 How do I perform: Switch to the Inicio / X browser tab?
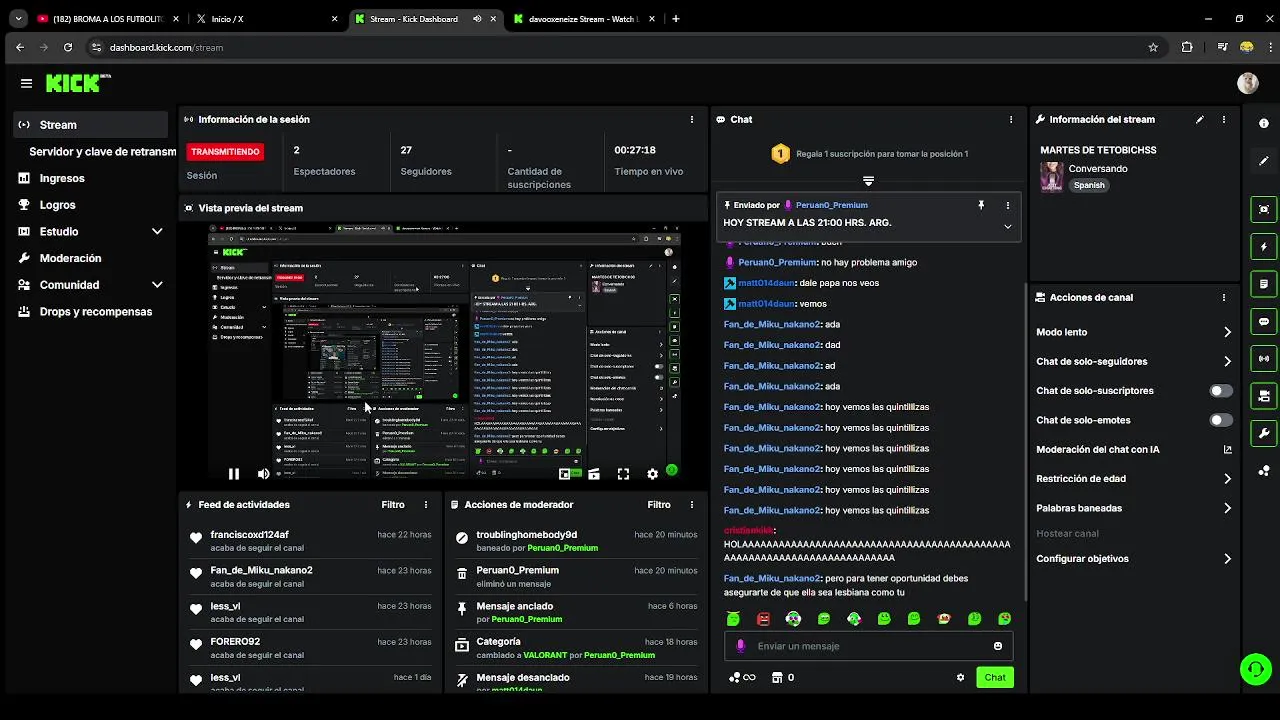pyautogui.click(x=268, y=19)
